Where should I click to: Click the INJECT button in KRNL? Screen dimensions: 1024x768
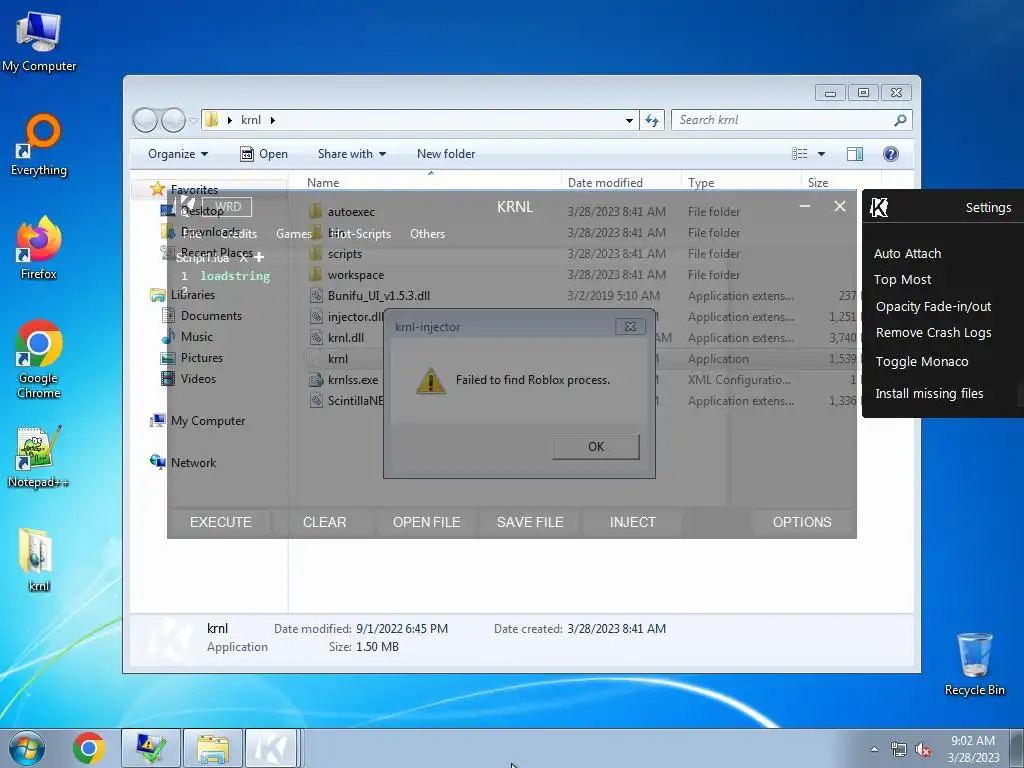632,522
